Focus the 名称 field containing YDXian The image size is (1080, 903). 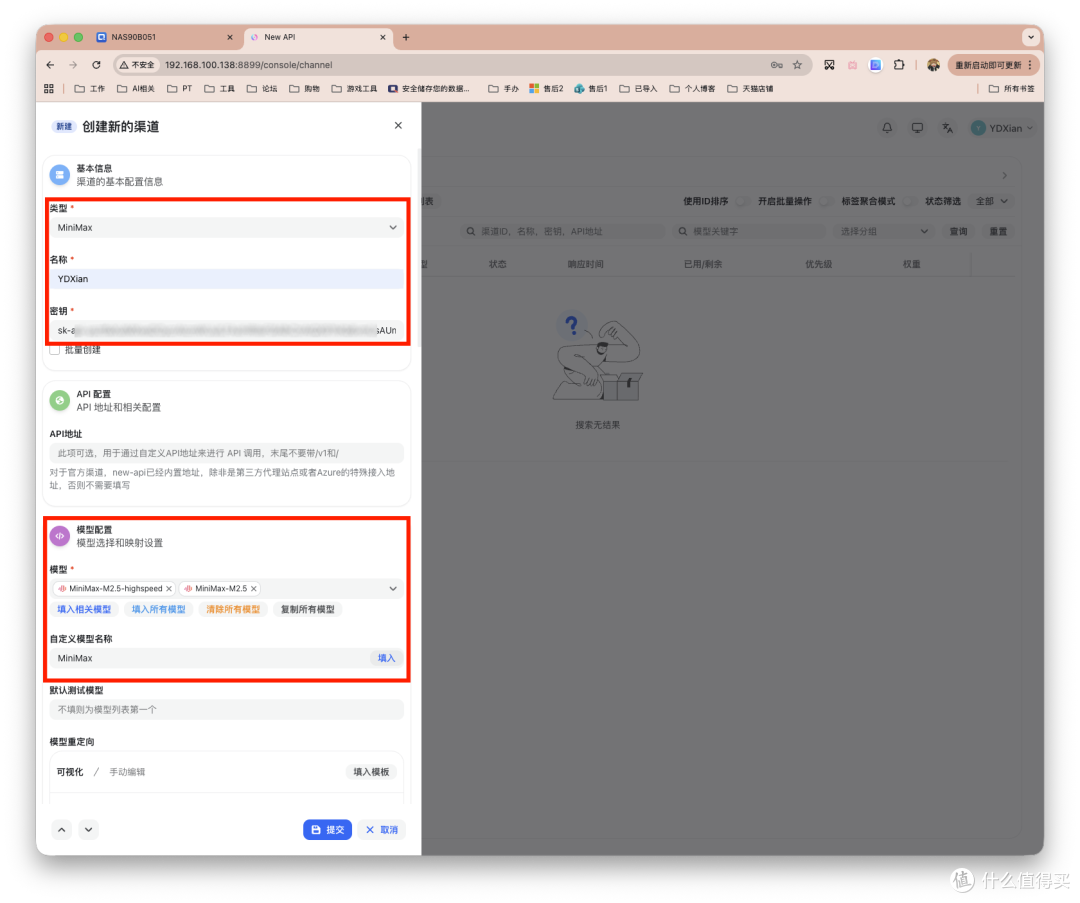click(x=227, y=279)
